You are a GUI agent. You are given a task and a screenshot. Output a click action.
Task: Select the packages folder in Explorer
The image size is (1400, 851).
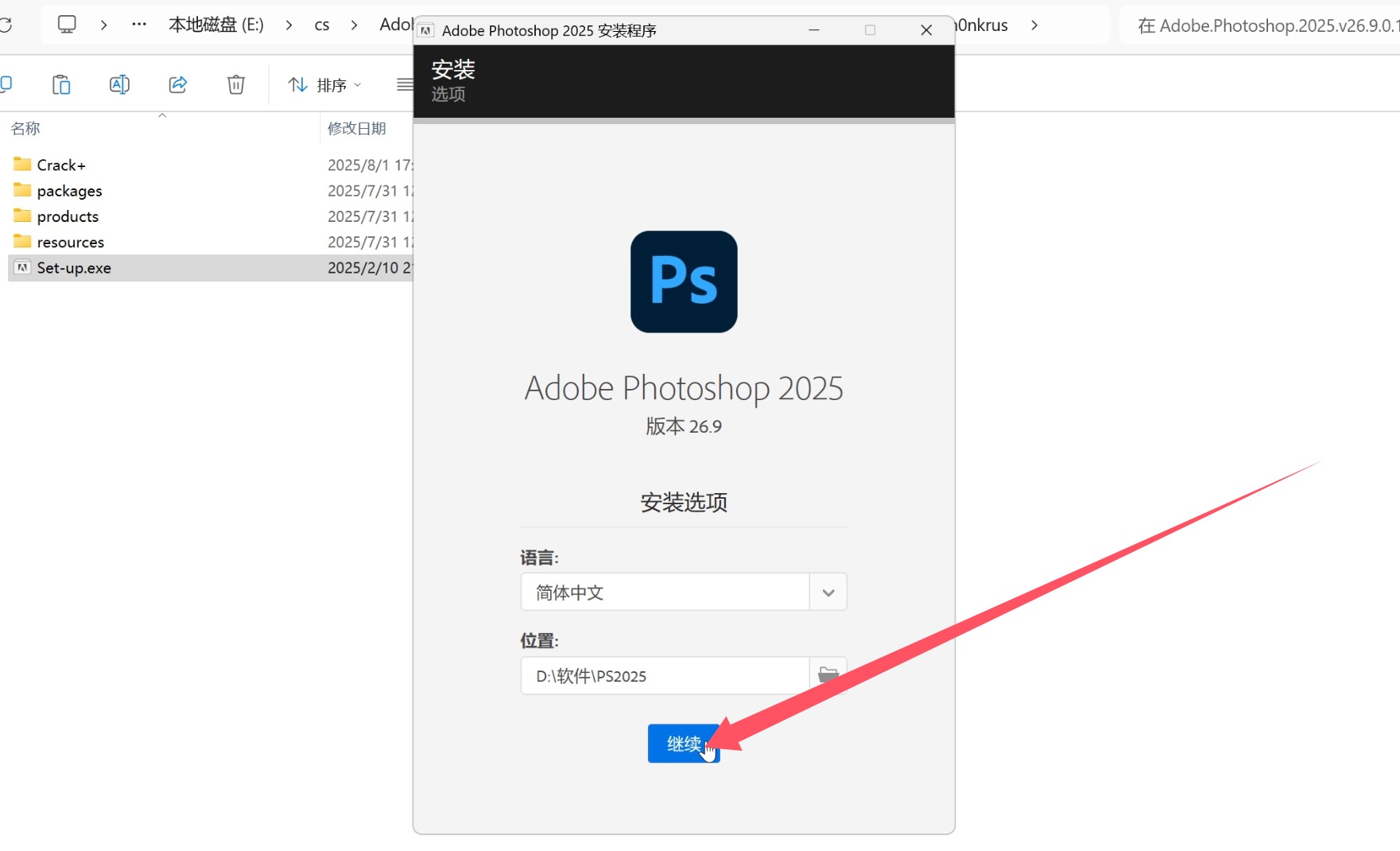click(69, 191)
